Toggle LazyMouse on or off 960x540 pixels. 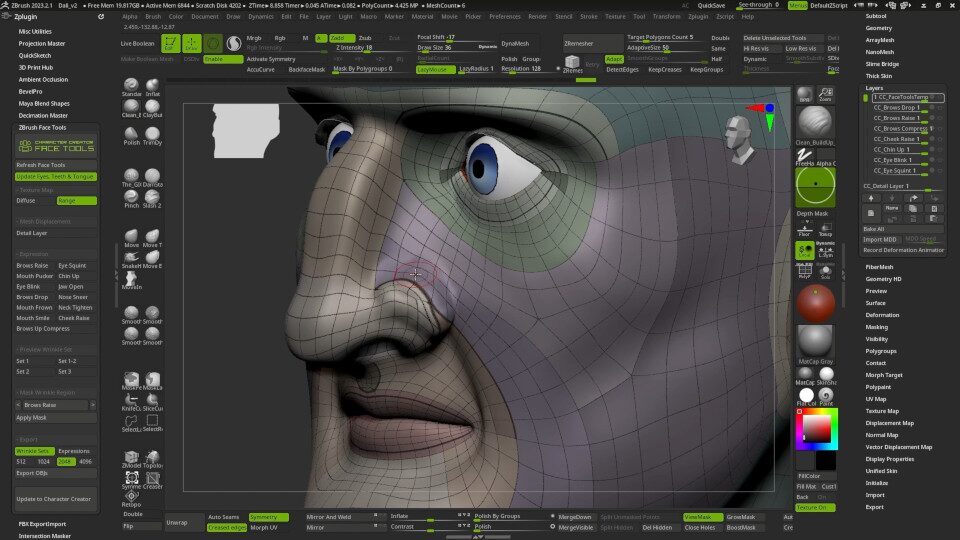pos(433,70)
